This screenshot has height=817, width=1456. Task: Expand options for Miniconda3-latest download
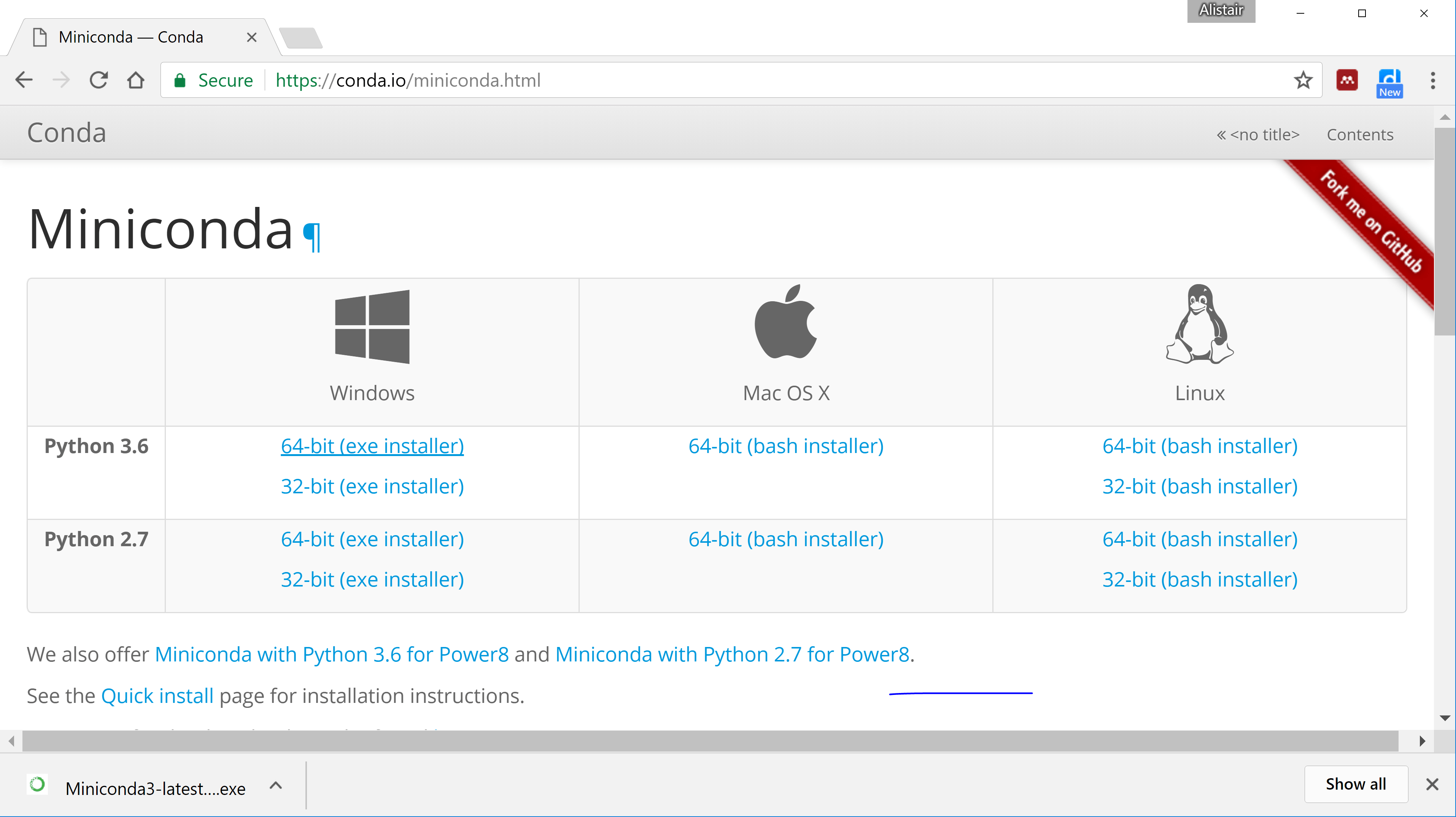coord(275,785)
